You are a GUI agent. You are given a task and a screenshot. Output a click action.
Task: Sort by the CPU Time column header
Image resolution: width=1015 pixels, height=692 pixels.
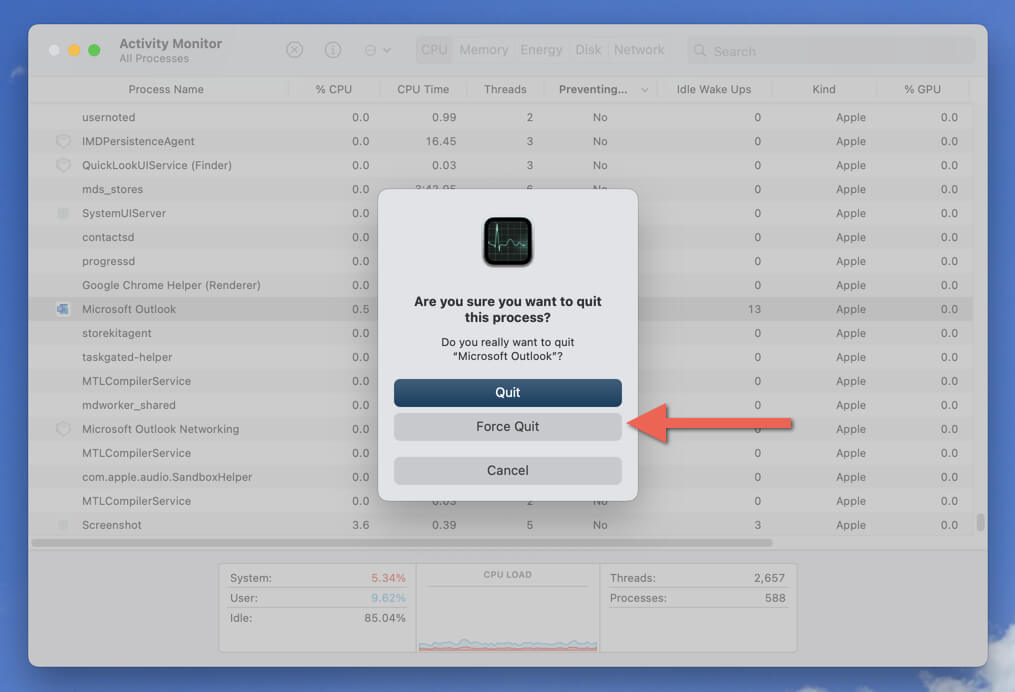423,89
